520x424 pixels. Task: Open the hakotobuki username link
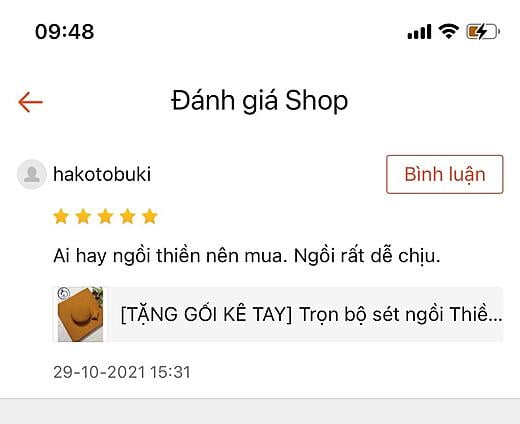coord(102,174)
